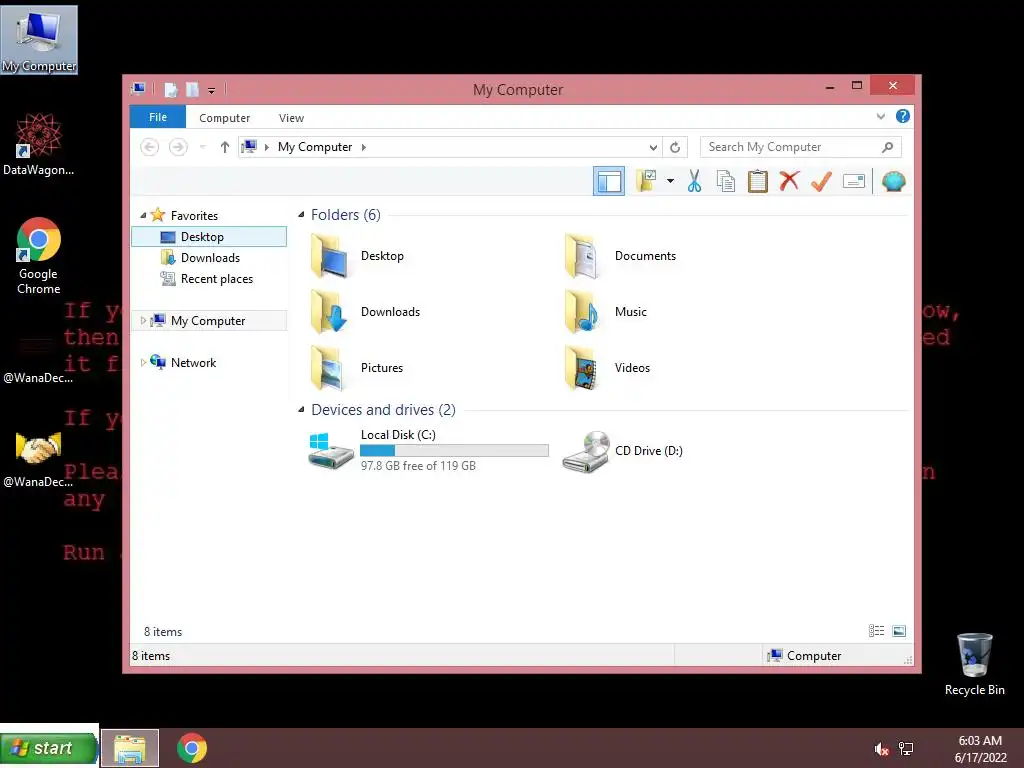Click the Start button
The image size is (1024, 768).
coord(49,747)
